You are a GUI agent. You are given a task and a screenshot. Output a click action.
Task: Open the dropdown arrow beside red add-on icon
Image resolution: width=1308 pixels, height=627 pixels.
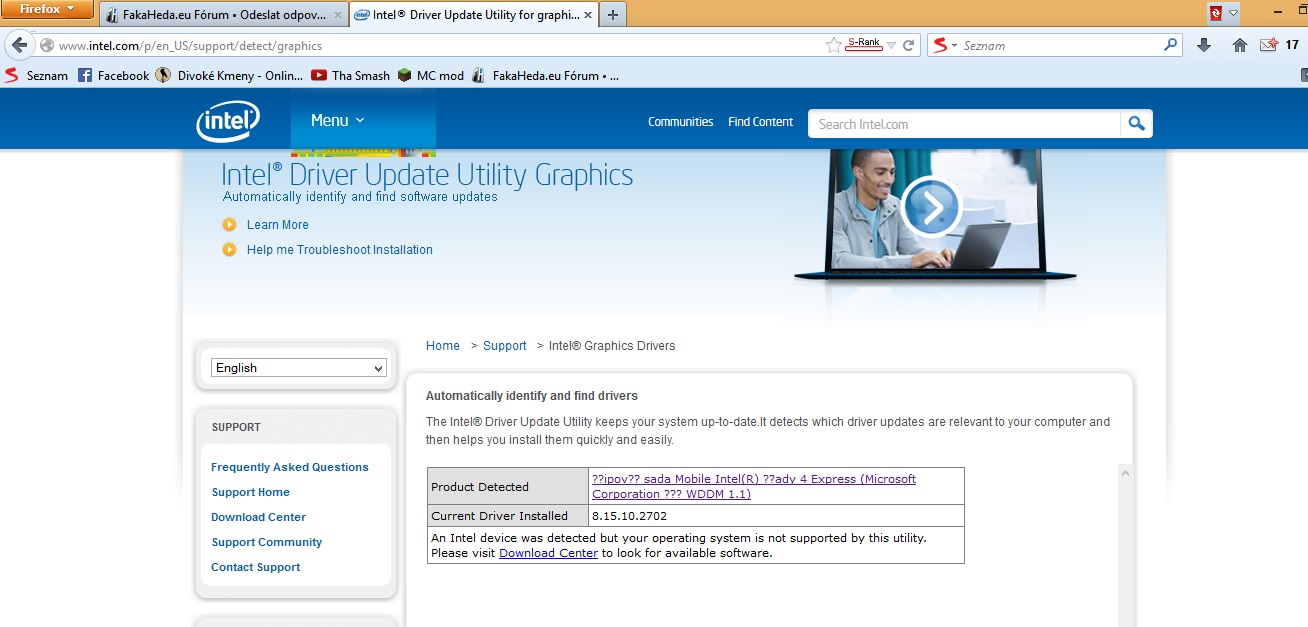click(x=1233, y=13)
